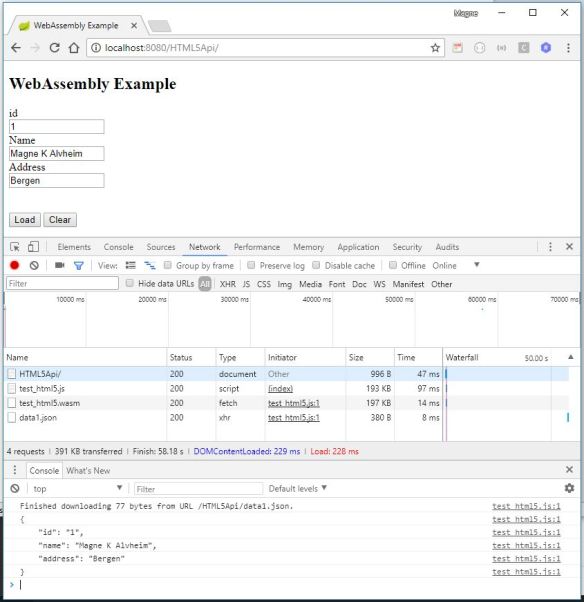Check the Disable cache option
Screen dimensions: 584x602
click(x=316, y=265)
